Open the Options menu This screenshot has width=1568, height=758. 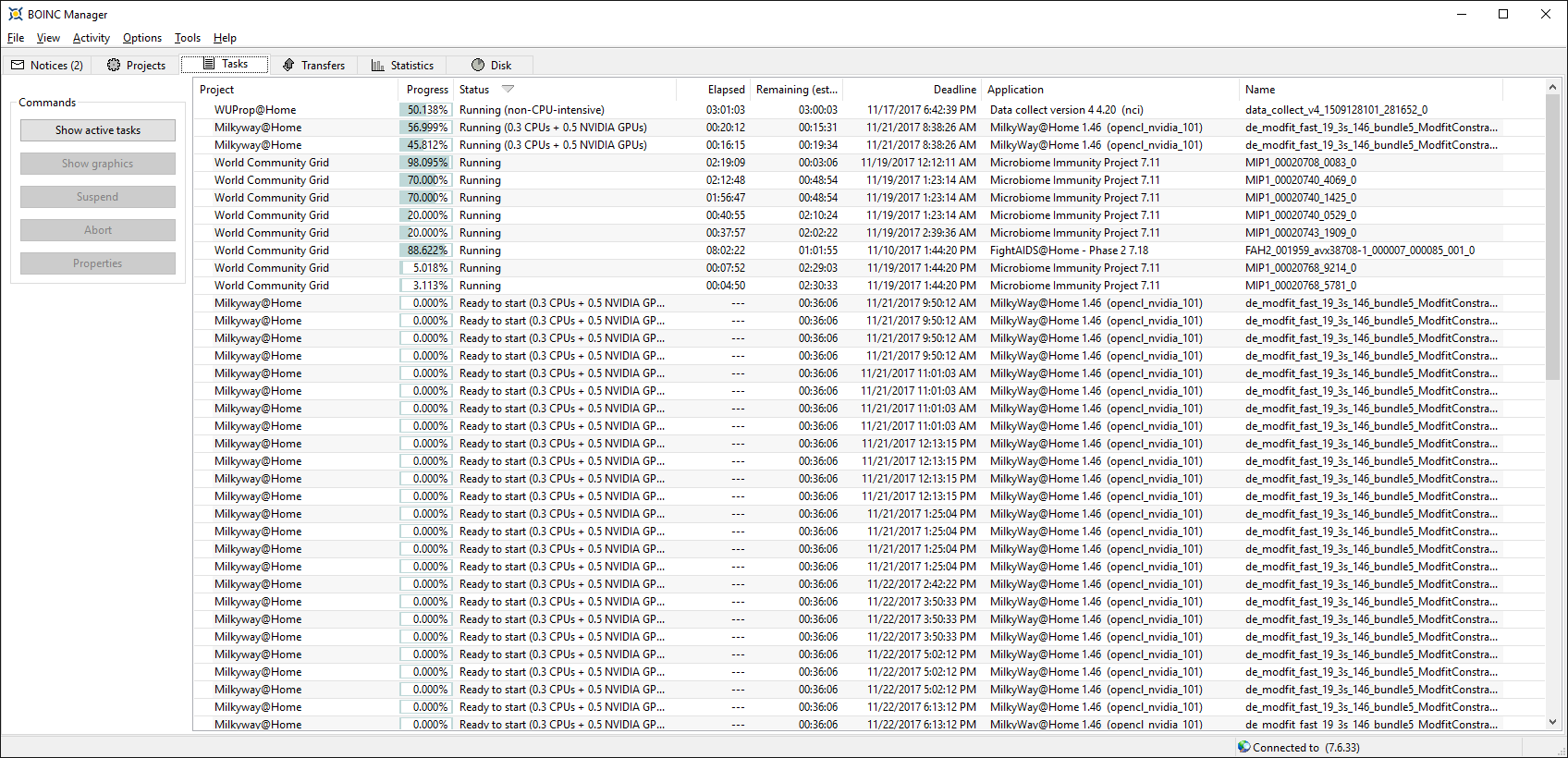pos(142,38)
